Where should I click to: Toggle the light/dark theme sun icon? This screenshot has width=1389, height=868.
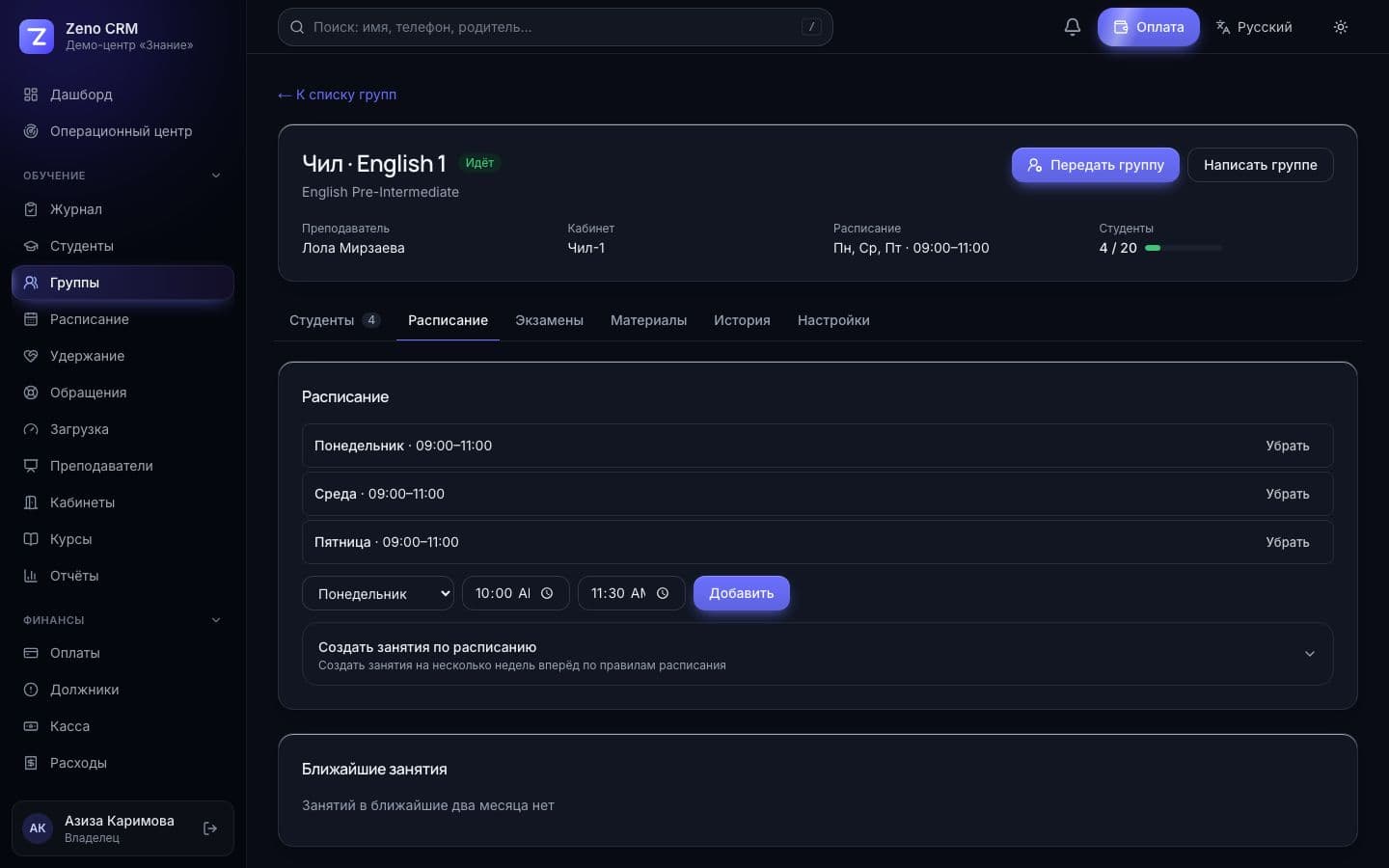pyautogui.click(x=1340, y=27)
